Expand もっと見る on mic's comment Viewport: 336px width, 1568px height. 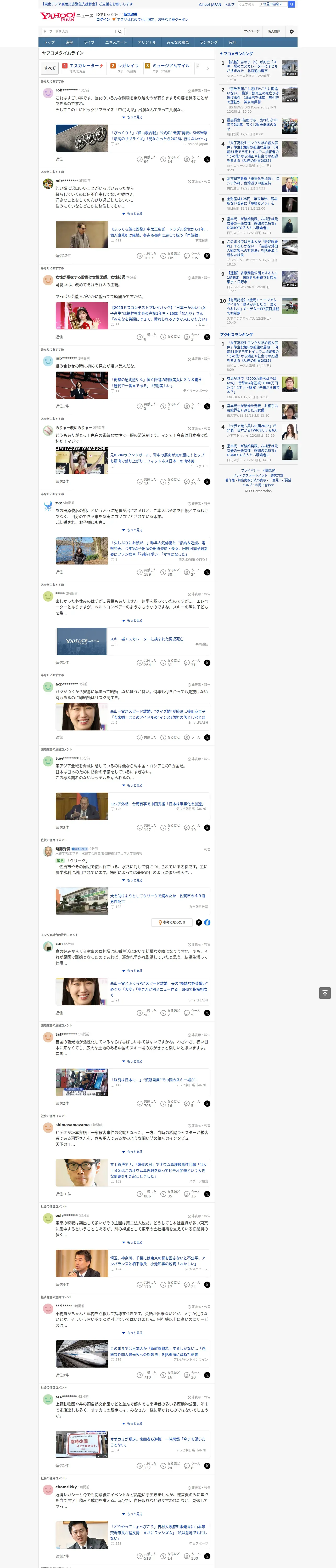(133, 214)
